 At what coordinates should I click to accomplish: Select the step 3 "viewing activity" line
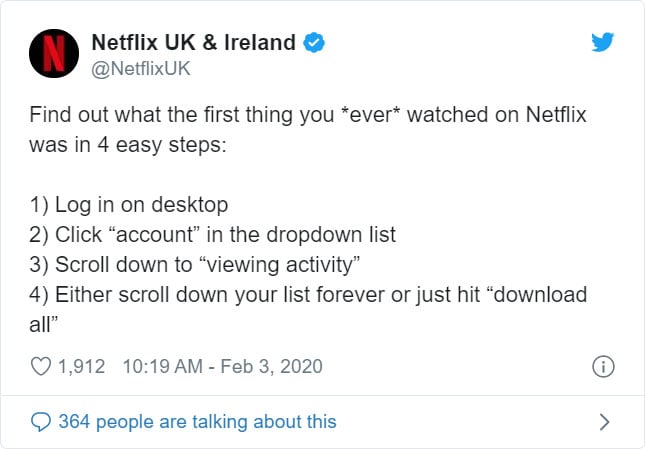pyautogui.click(x=195, y=265)
